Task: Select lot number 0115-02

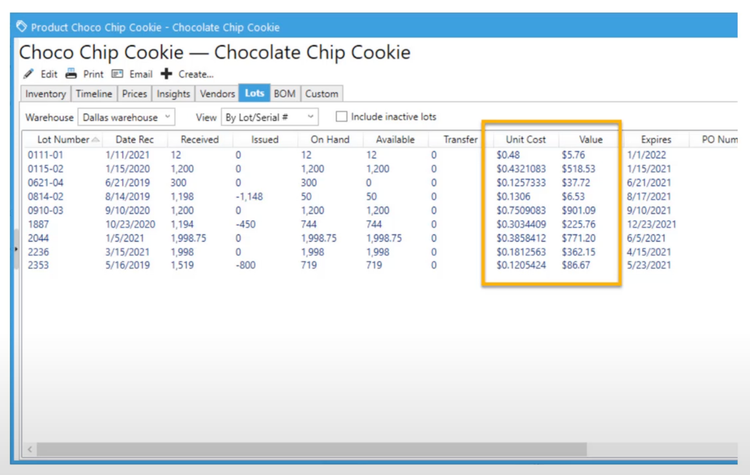Action: click(x=45, y=169)
